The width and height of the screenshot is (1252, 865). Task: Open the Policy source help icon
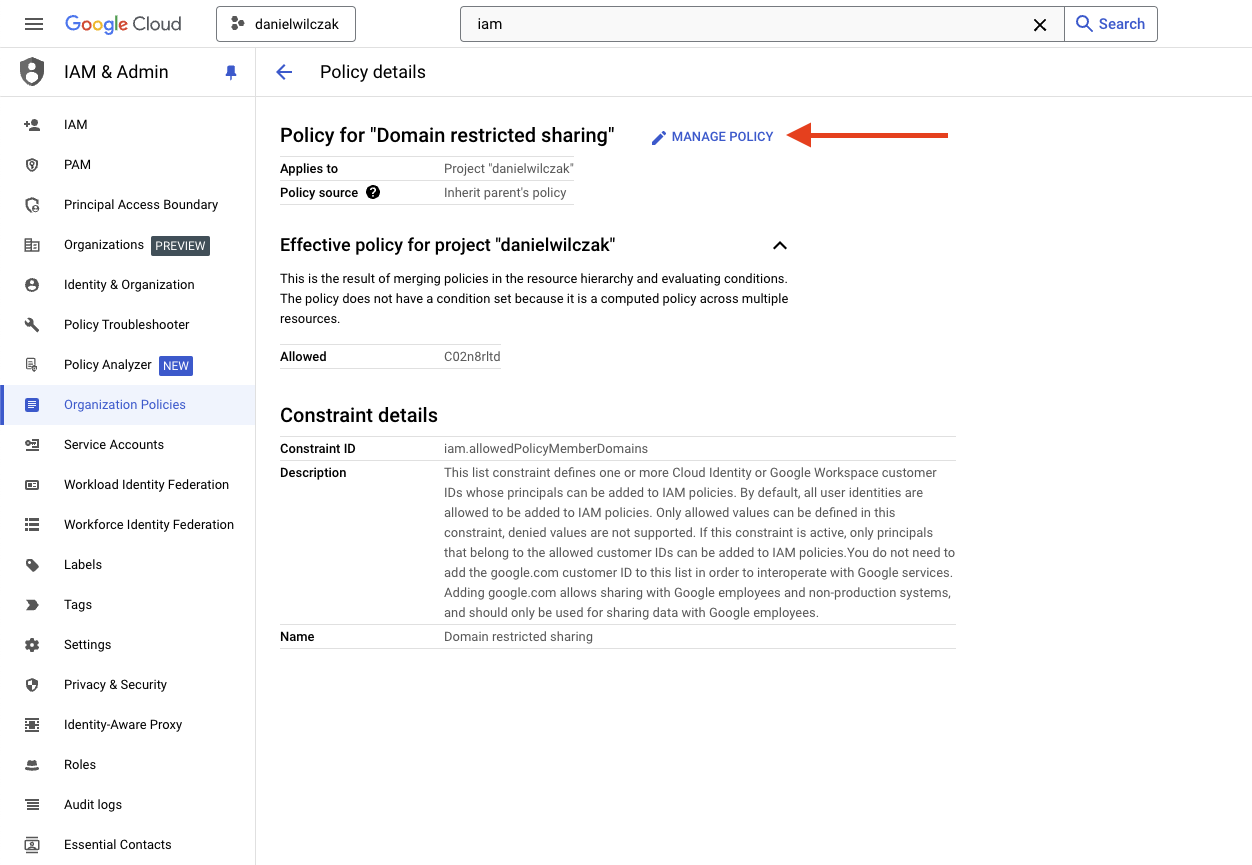tap(373, 192)
